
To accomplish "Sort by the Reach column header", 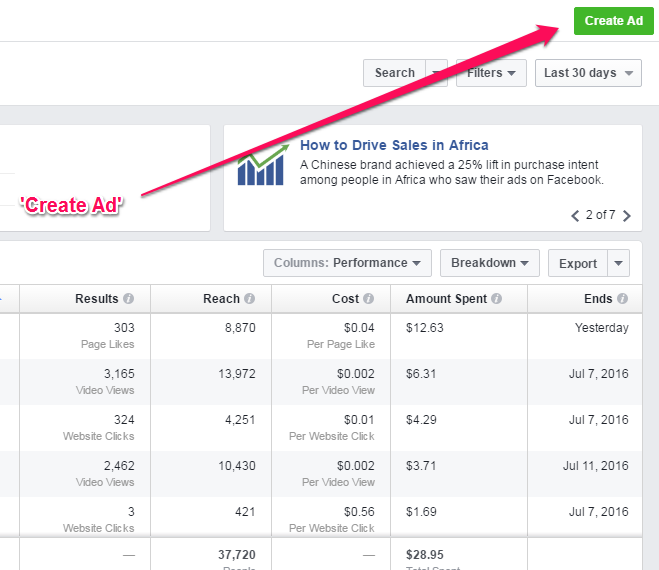I will pos(221,299).
